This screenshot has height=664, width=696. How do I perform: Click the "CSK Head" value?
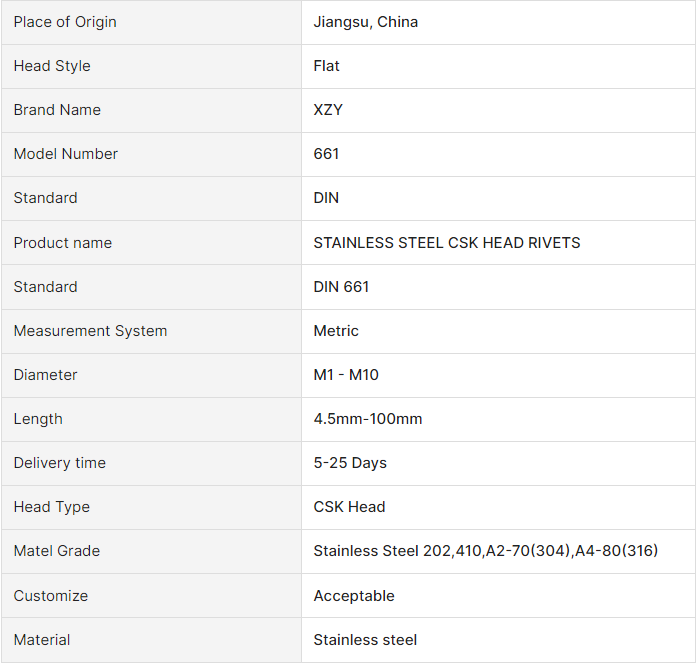click(x=349, y=507)
